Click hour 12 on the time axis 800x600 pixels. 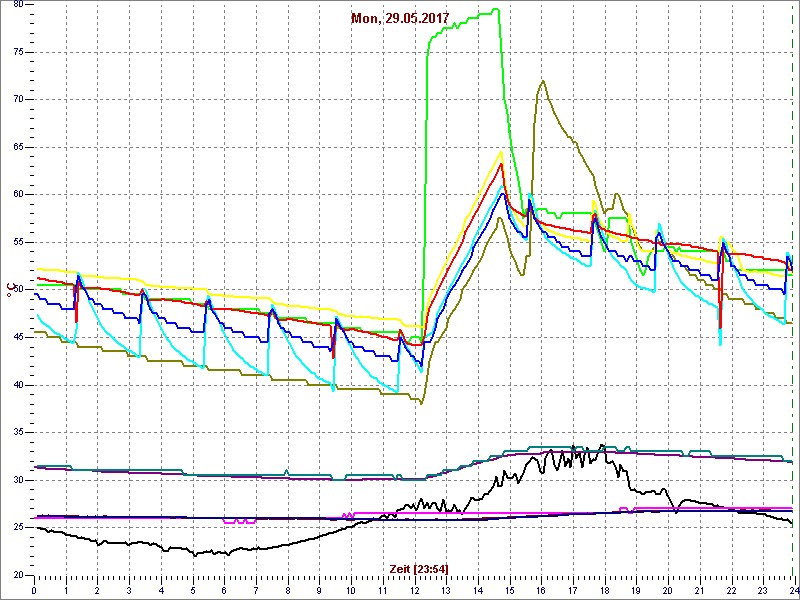[x=414, y=591]
